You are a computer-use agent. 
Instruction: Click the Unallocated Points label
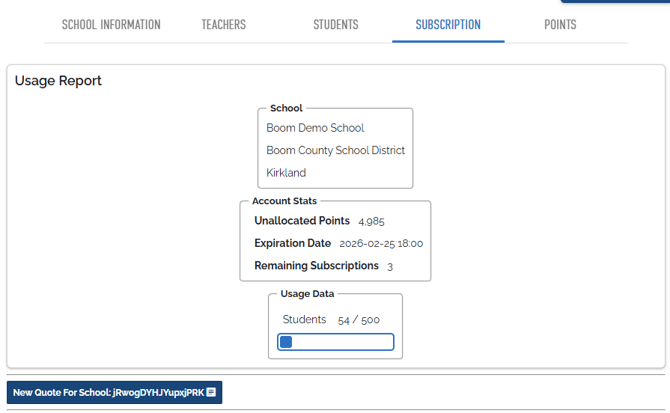(302, 221)
